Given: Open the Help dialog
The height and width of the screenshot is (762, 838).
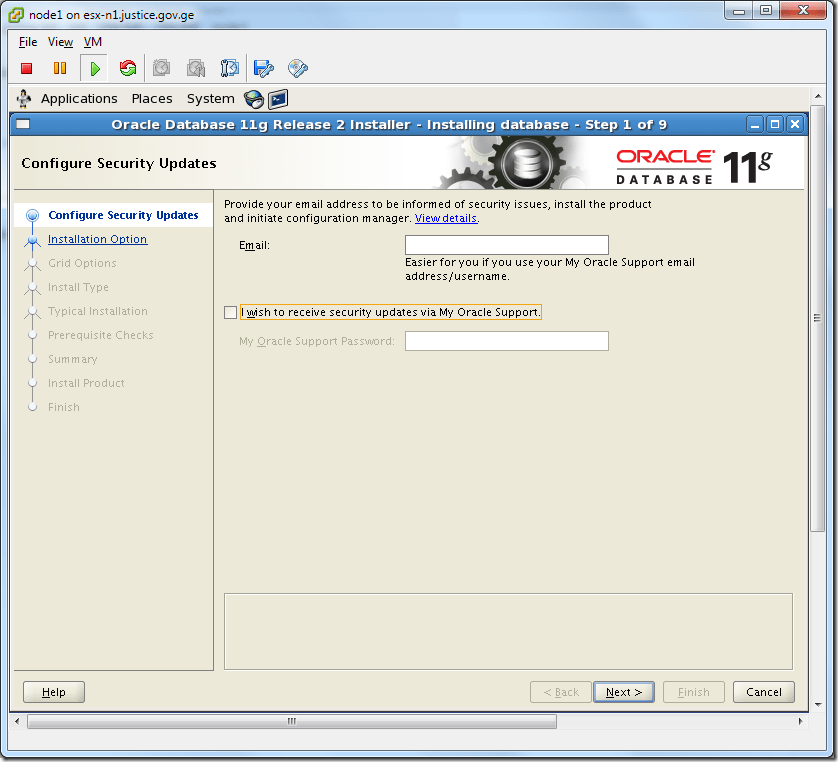Looking at the screenshot, I should [53, 691].
